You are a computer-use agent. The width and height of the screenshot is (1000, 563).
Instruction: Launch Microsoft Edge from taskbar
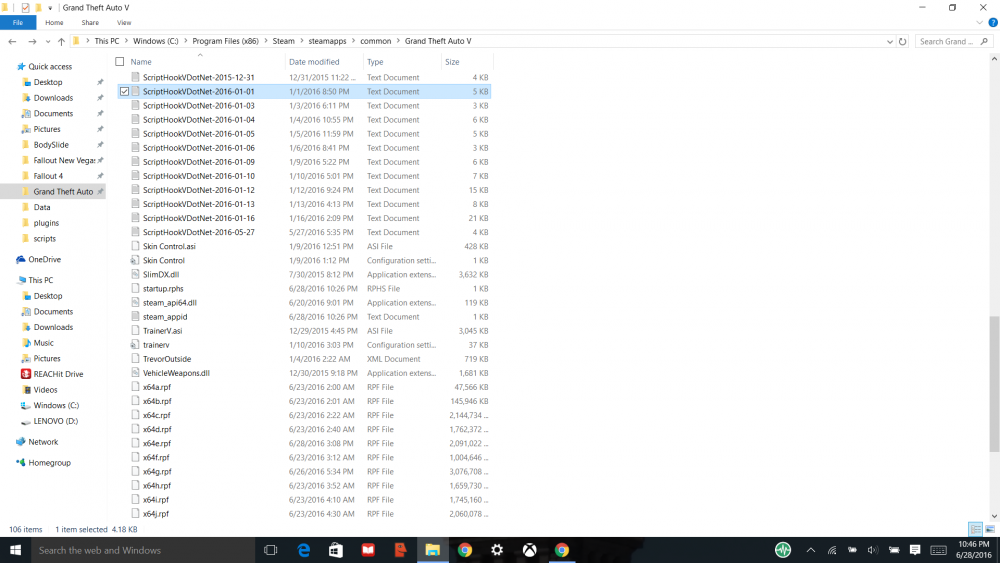pyautogui.click(x=304, y=550)
